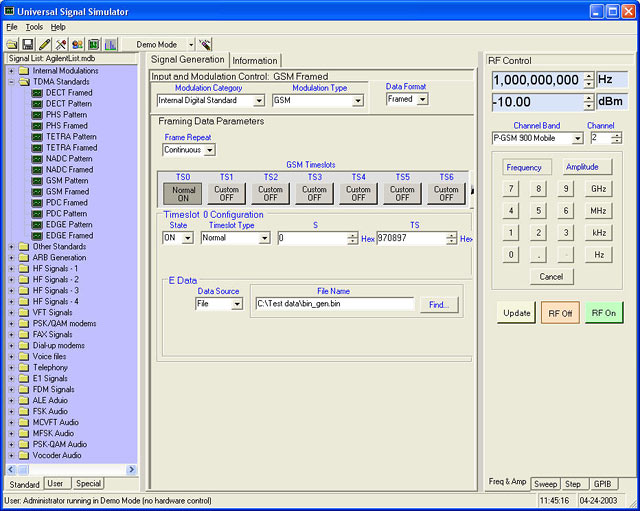Switch to the Information tab
The image size is (640, 511).
(x=255, y=61)
